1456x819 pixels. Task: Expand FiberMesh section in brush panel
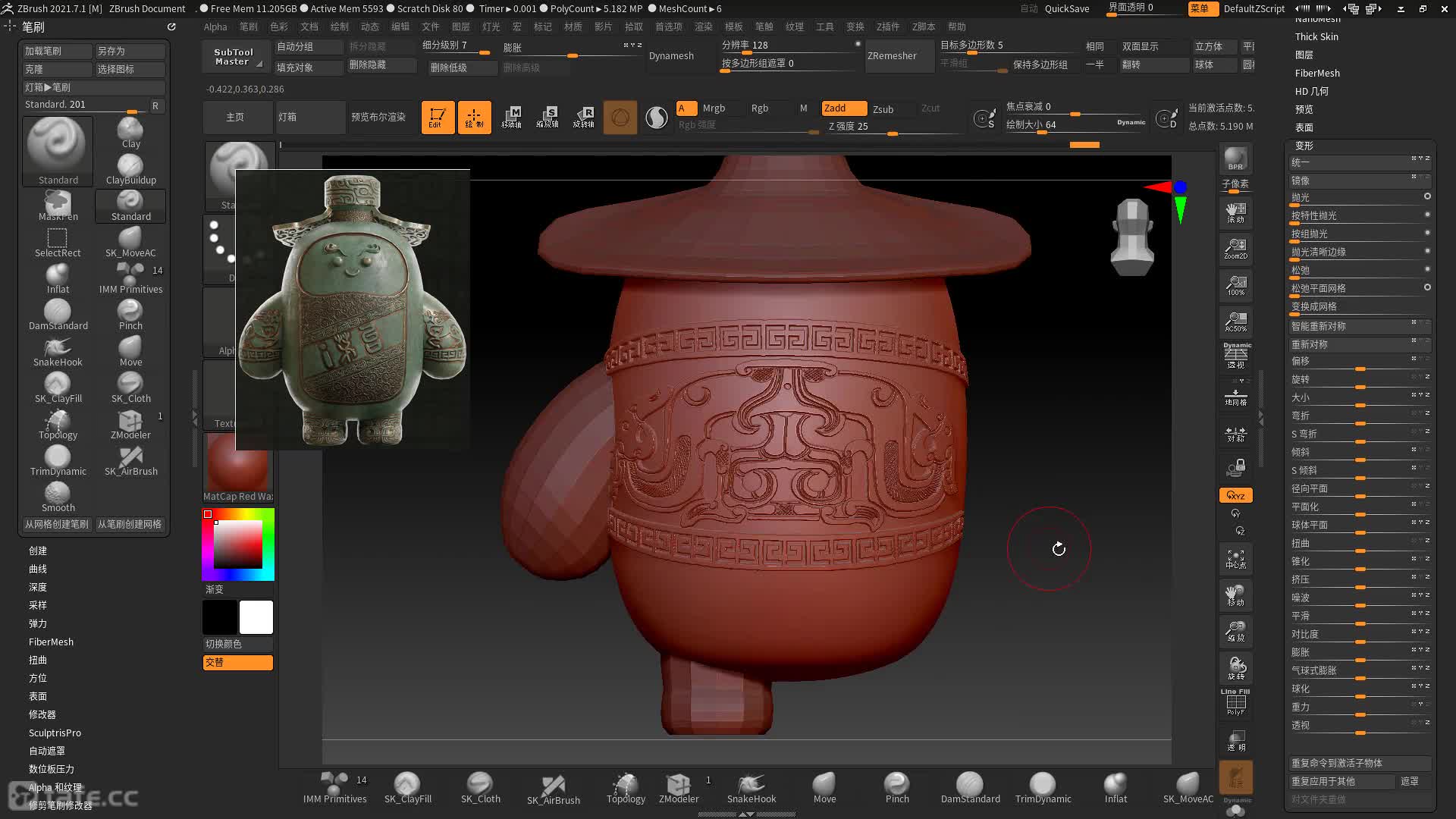click(51, 642)
